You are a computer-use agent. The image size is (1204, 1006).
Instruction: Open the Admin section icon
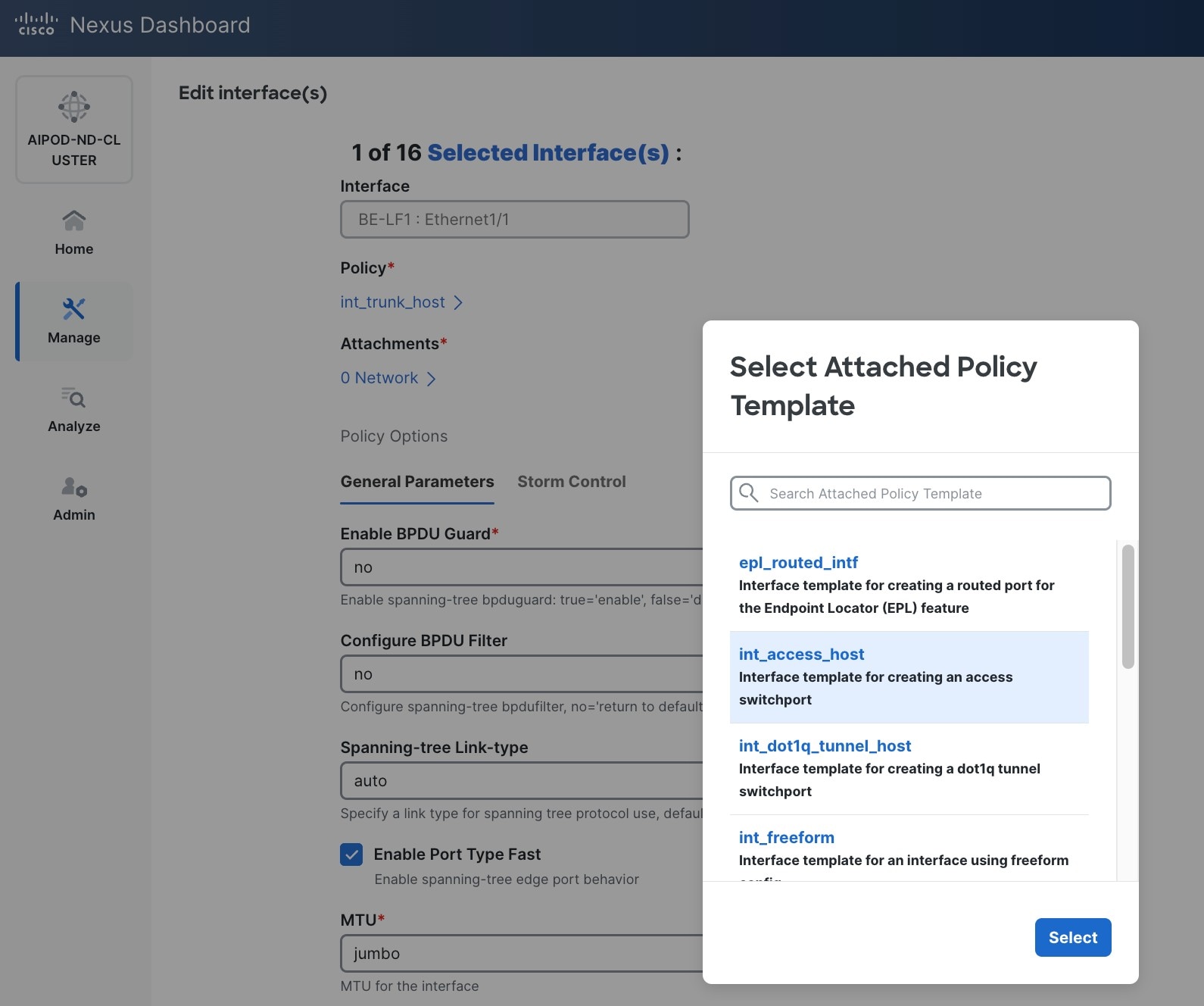click(74, 486)
